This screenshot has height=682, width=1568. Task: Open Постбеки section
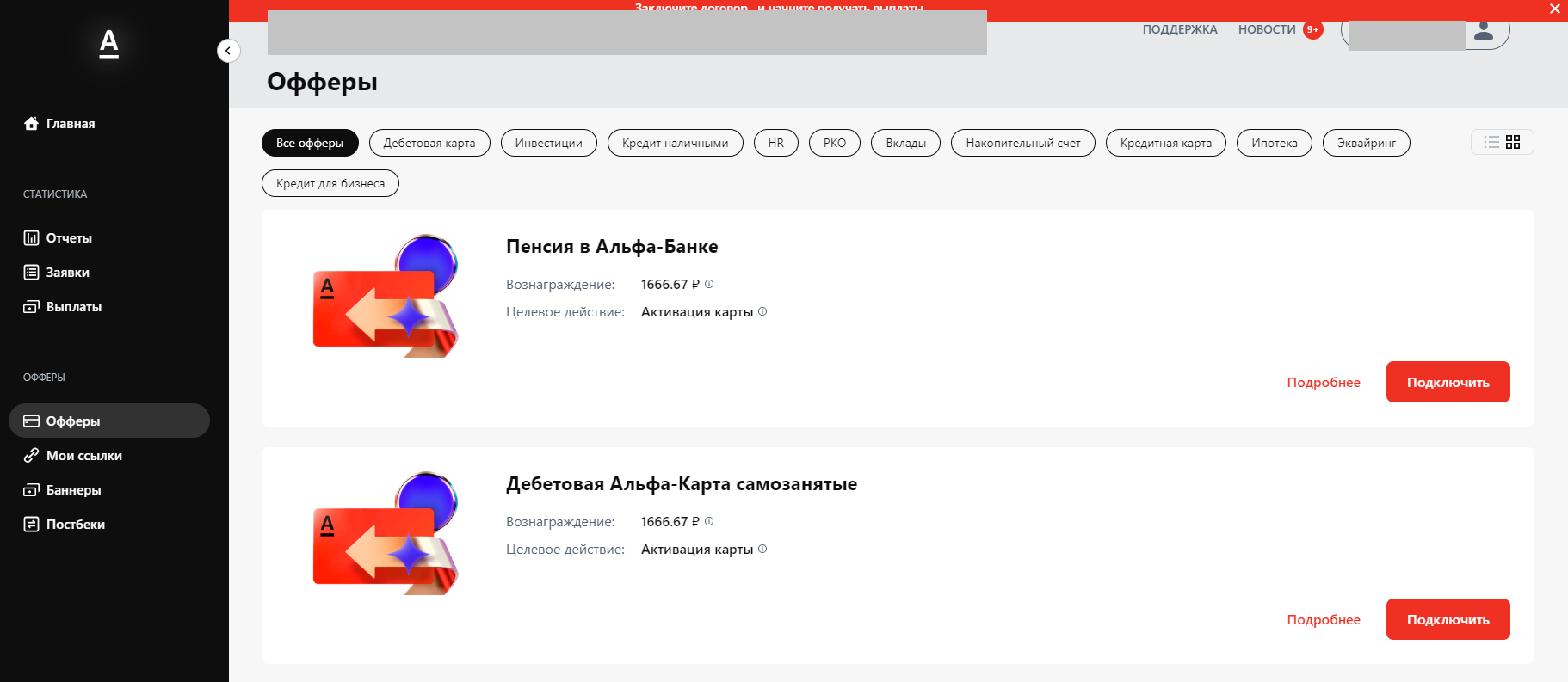65,525
